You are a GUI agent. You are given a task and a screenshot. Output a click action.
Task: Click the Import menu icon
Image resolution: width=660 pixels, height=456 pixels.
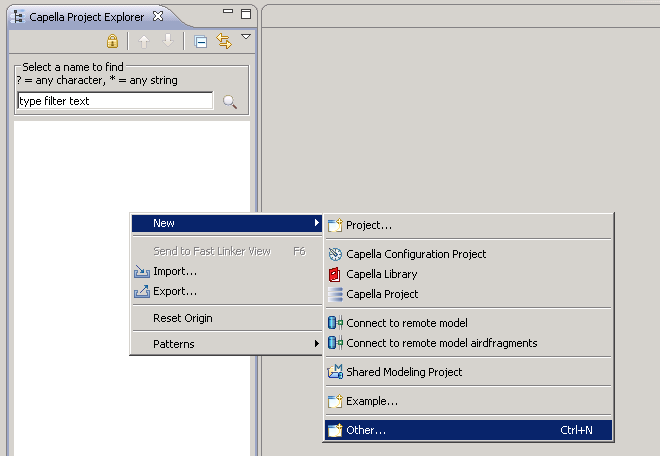142,272
